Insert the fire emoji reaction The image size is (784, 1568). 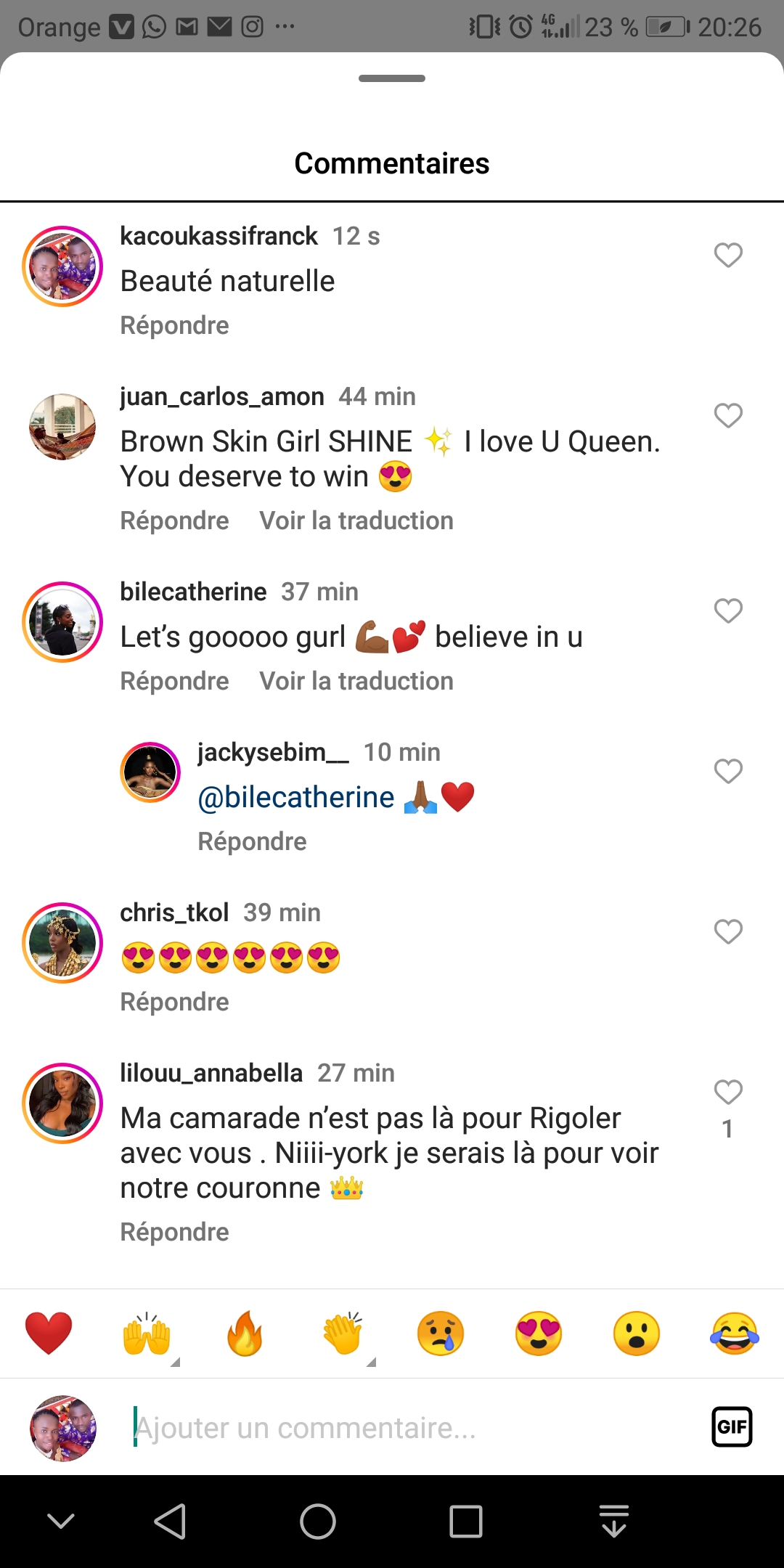(x=245, y=1333)
